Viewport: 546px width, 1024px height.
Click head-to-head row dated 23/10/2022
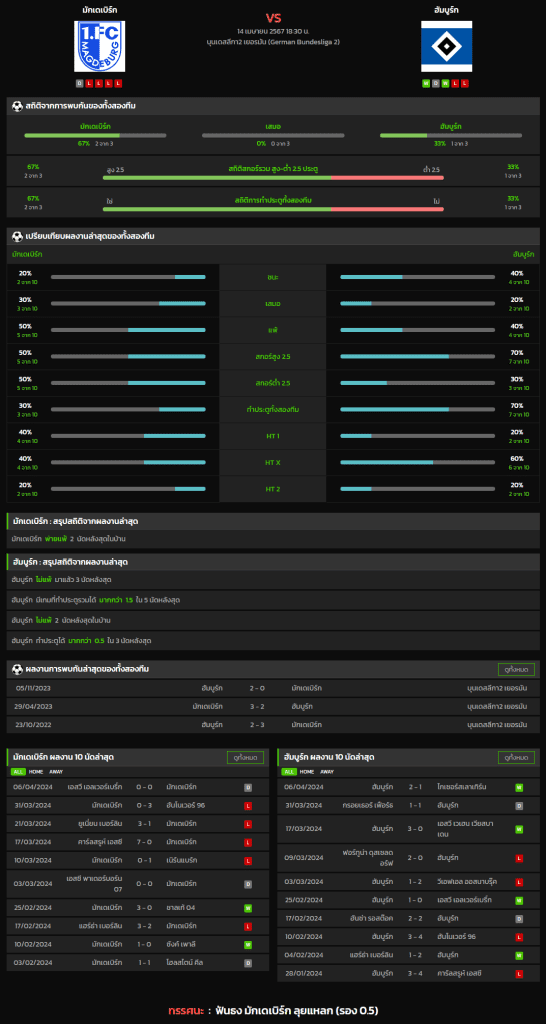pyautogui.click(x=273, y=724)
